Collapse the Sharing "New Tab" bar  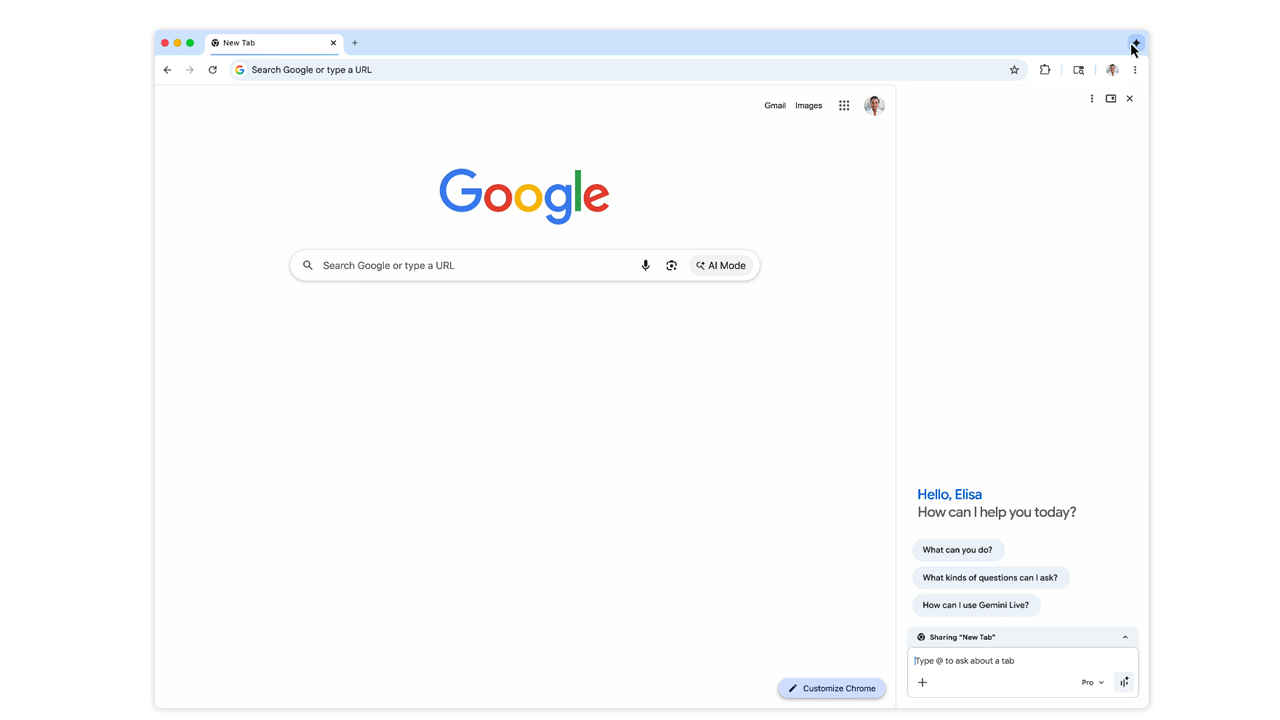point(1125,637)
